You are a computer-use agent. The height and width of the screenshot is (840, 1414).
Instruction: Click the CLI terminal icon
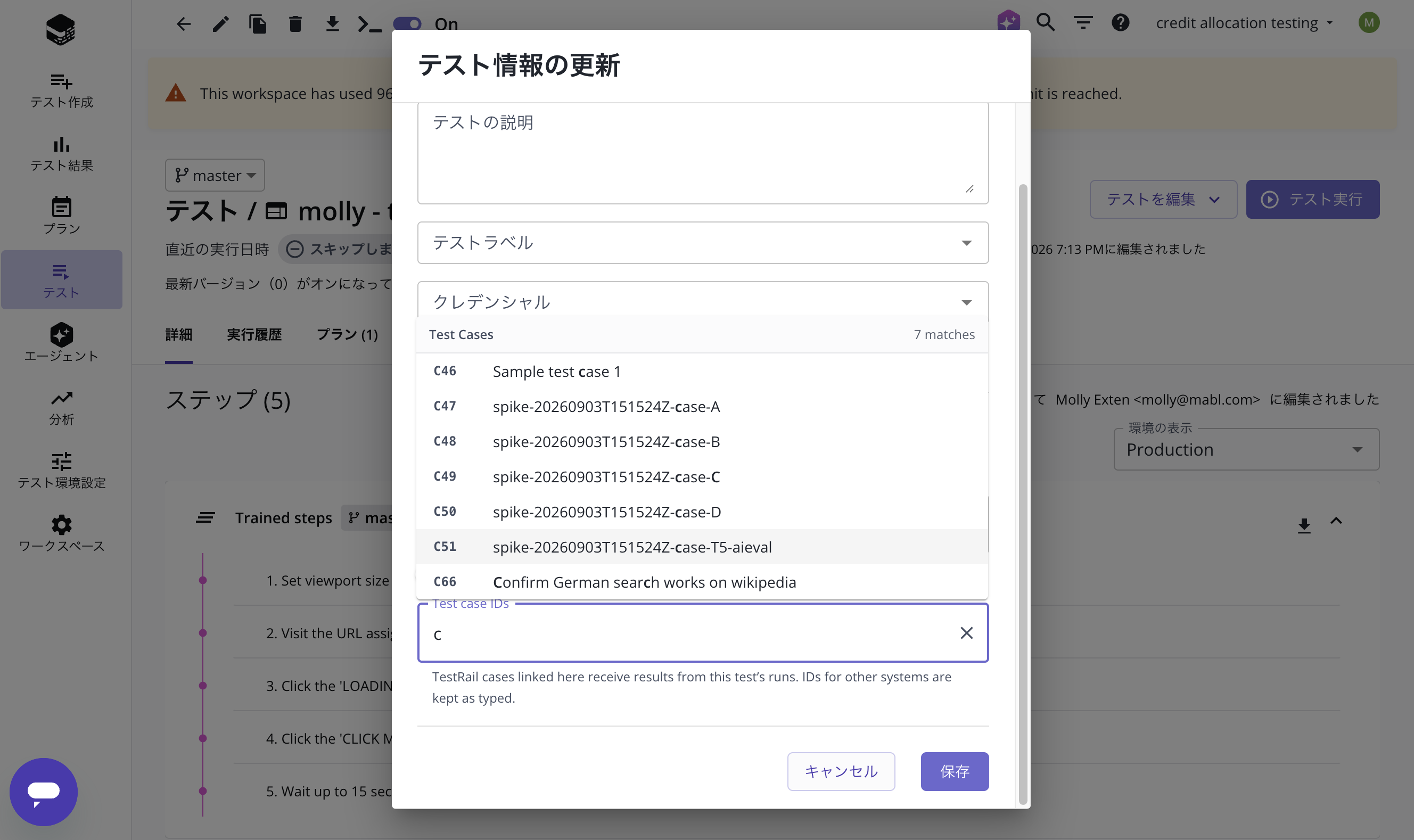coord(369,24)
